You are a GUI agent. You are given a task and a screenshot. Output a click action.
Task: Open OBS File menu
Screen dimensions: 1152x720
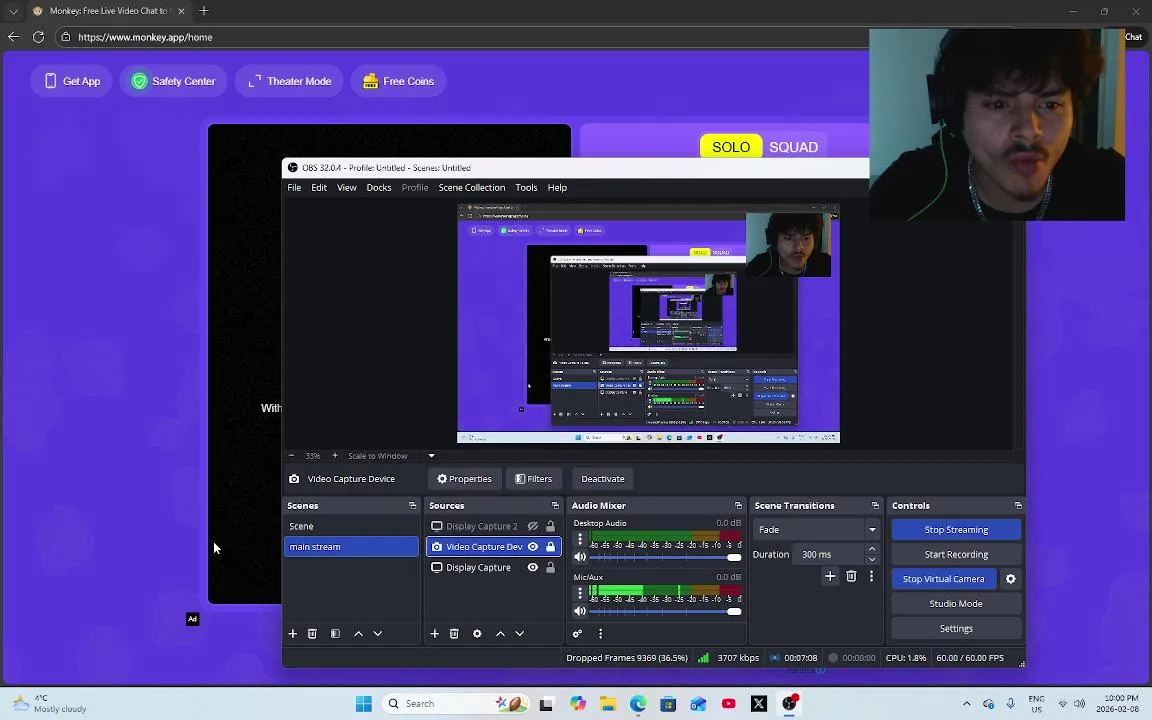tap(294, 187)
